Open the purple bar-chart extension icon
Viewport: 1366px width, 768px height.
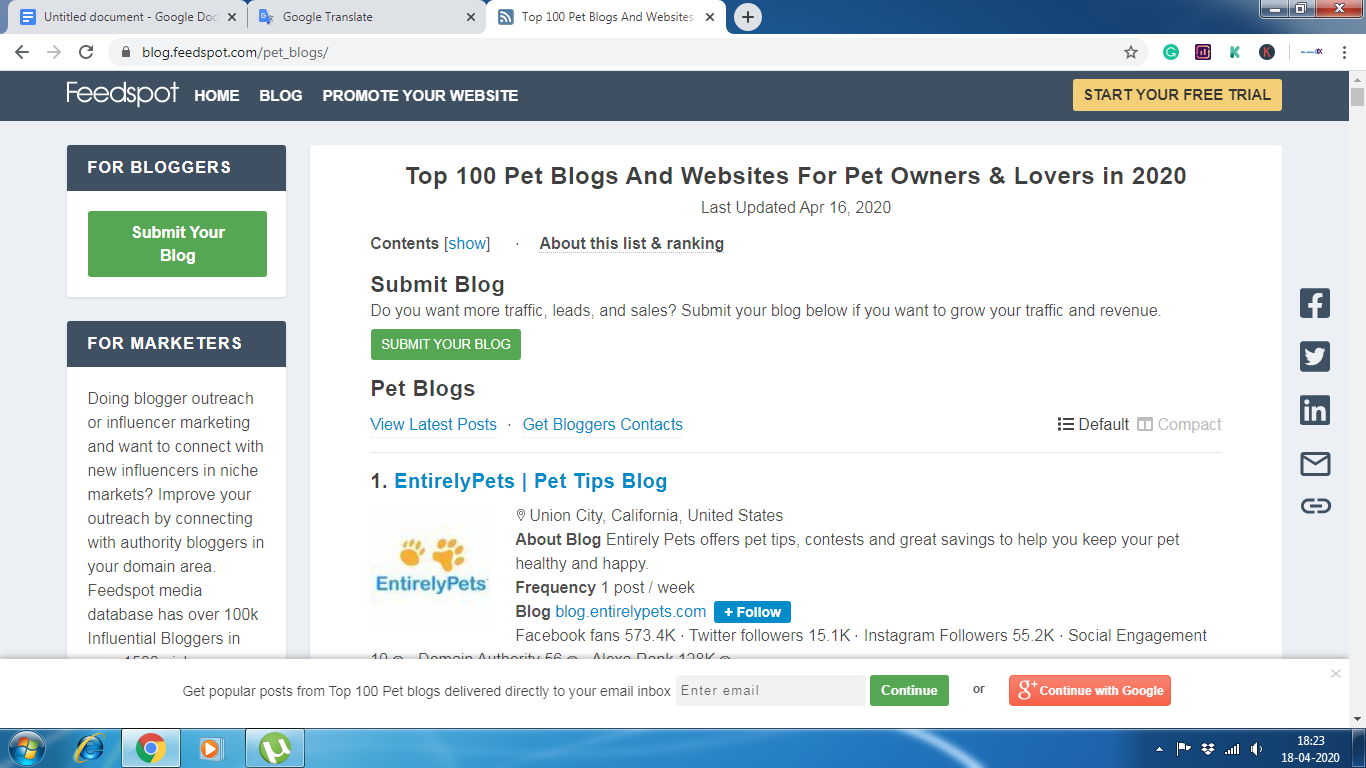tap(1203, 52)
